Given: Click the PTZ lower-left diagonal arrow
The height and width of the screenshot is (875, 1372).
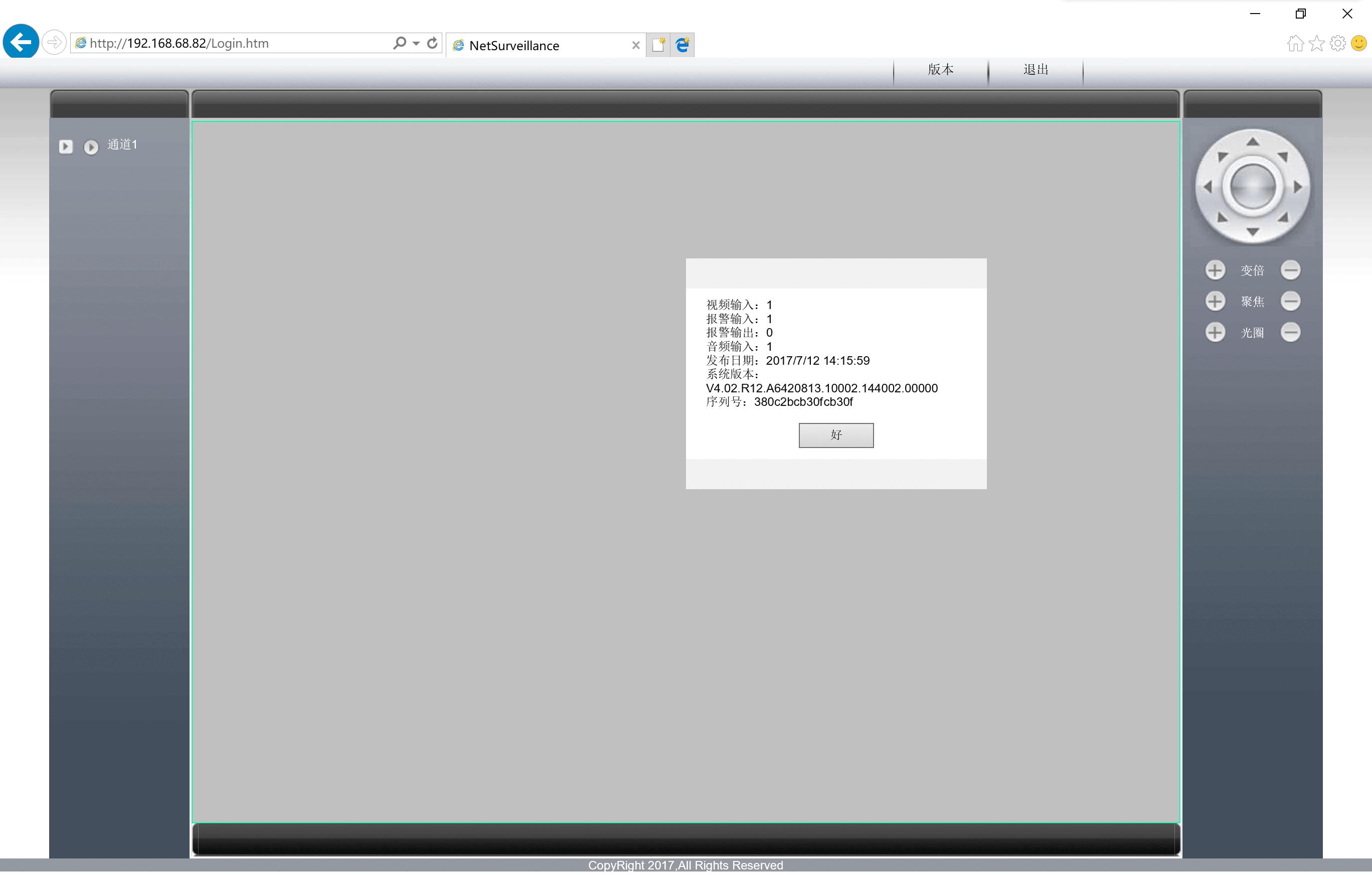Looking at the screenshot, I should 1222,218.
